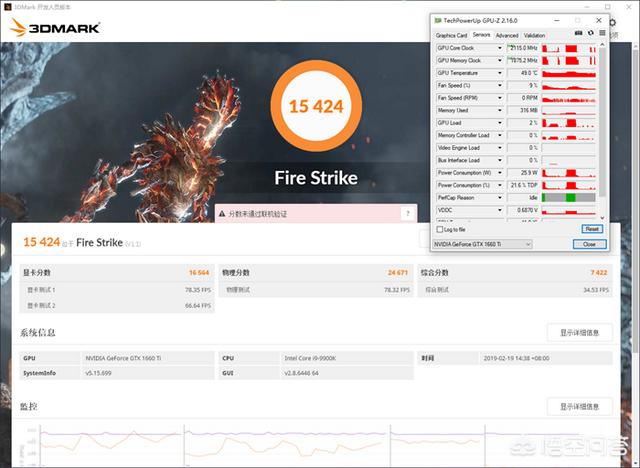Viewport: 640px width, 468px height.
Task: Click the 分数未通过联机验证 warning banner
Action: [x=316, y=213]
